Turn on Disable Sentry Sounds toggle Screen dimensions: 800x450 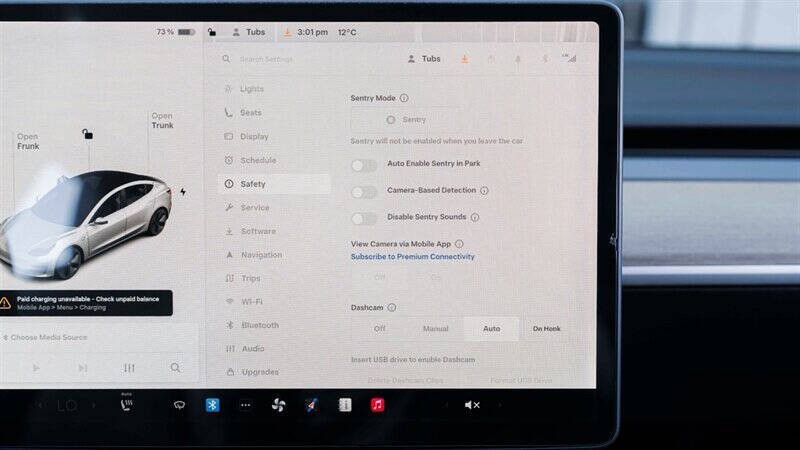[364, 217]
